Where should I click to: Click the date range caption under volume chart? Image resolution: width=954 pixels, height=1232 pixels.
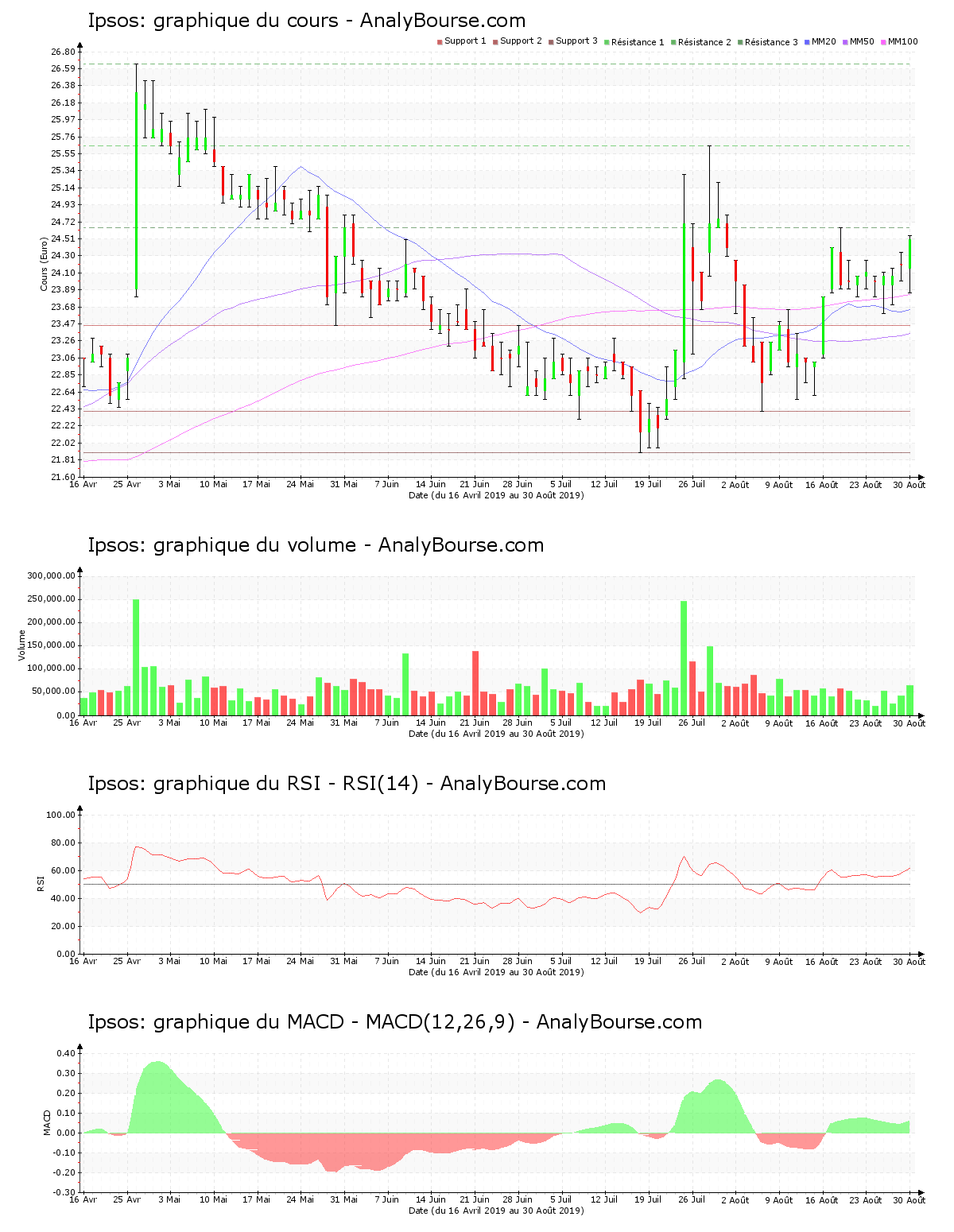[x=496, y=734]
